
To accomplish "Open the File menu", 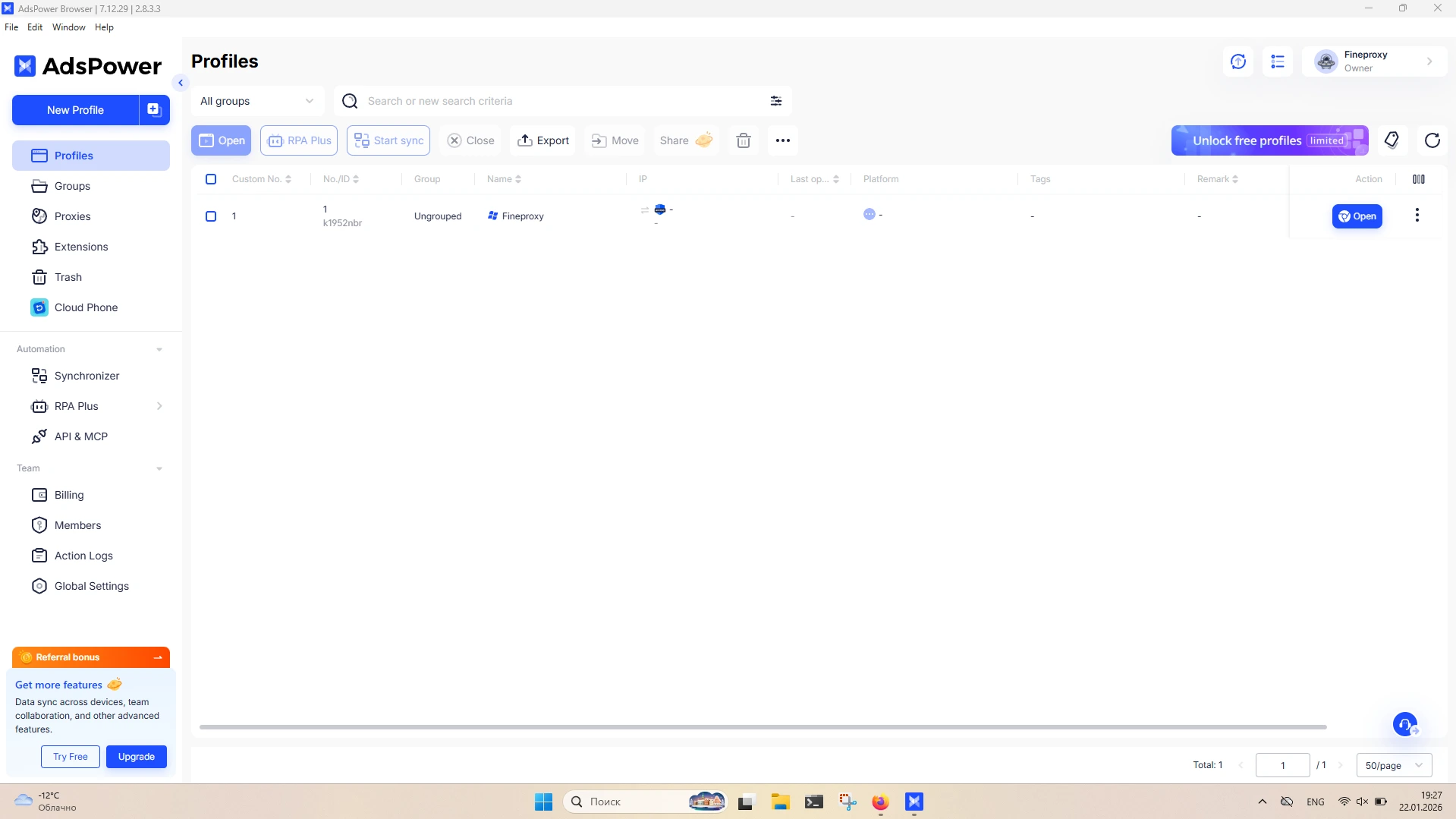I will tap(11, 27).
